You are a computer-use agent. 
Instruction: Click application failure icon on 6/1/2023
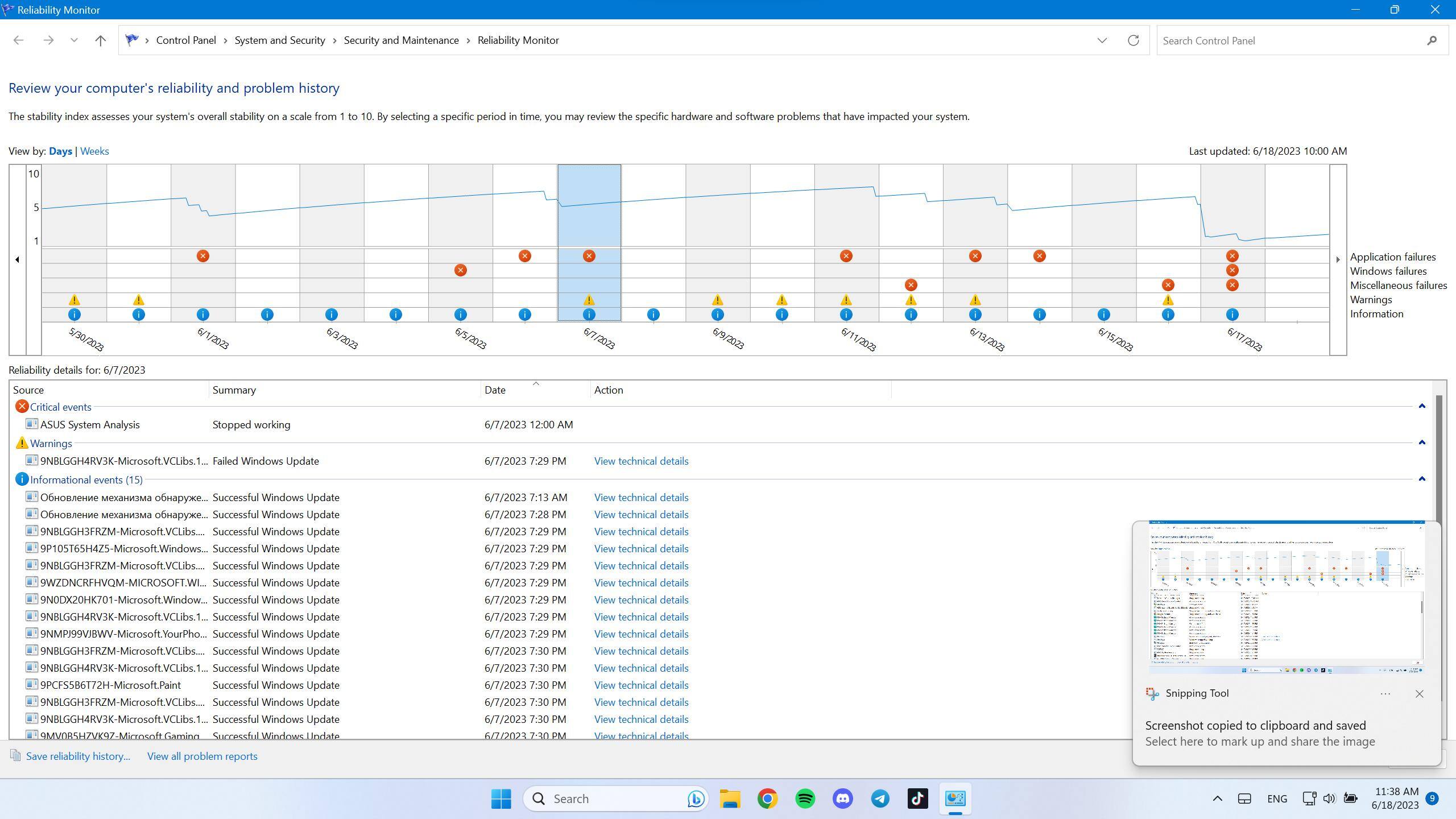[x=202, y=256]
